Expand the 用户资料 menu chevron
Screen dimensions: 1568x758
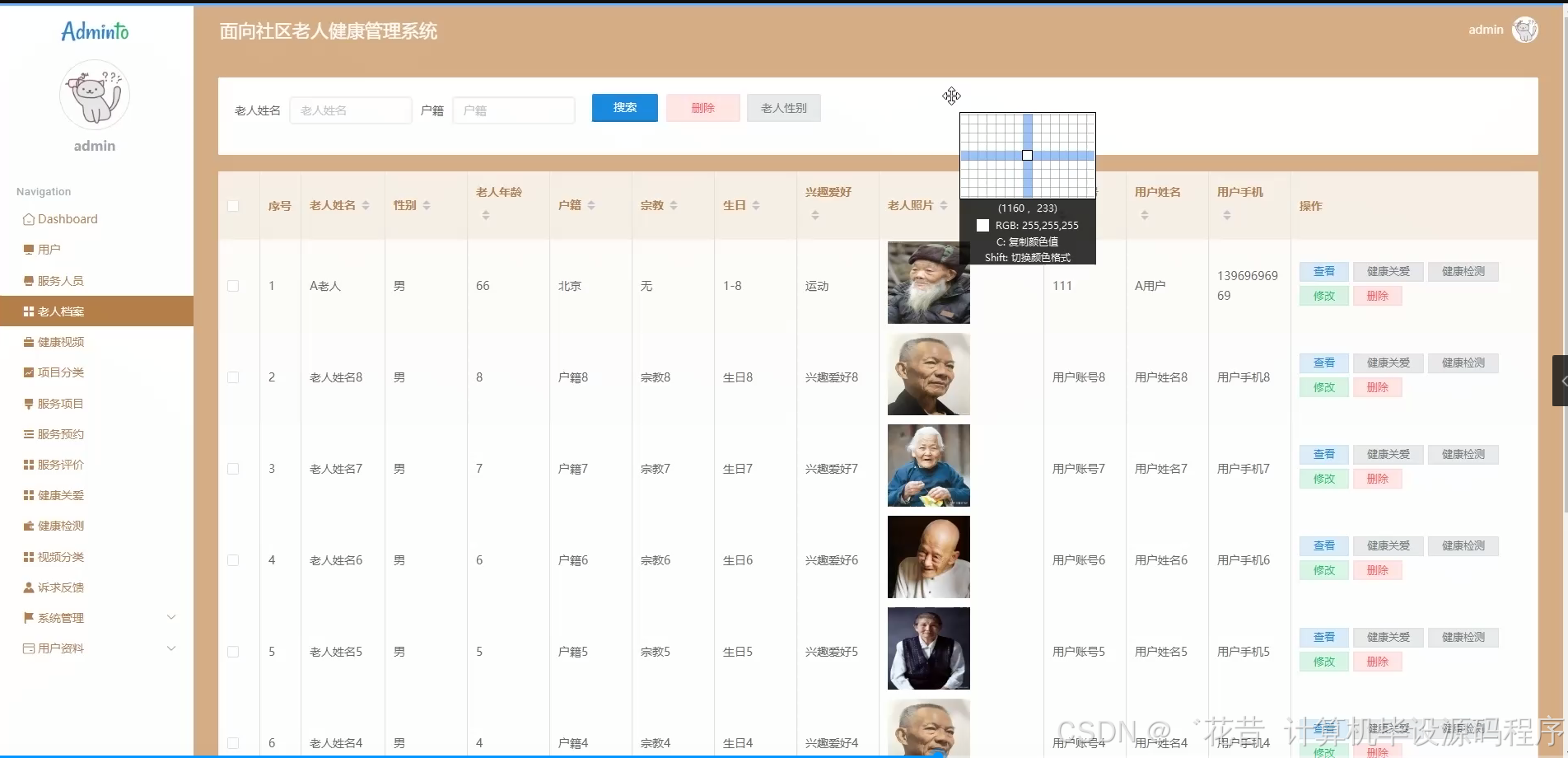pyautogui.click(x=171, y=648)
